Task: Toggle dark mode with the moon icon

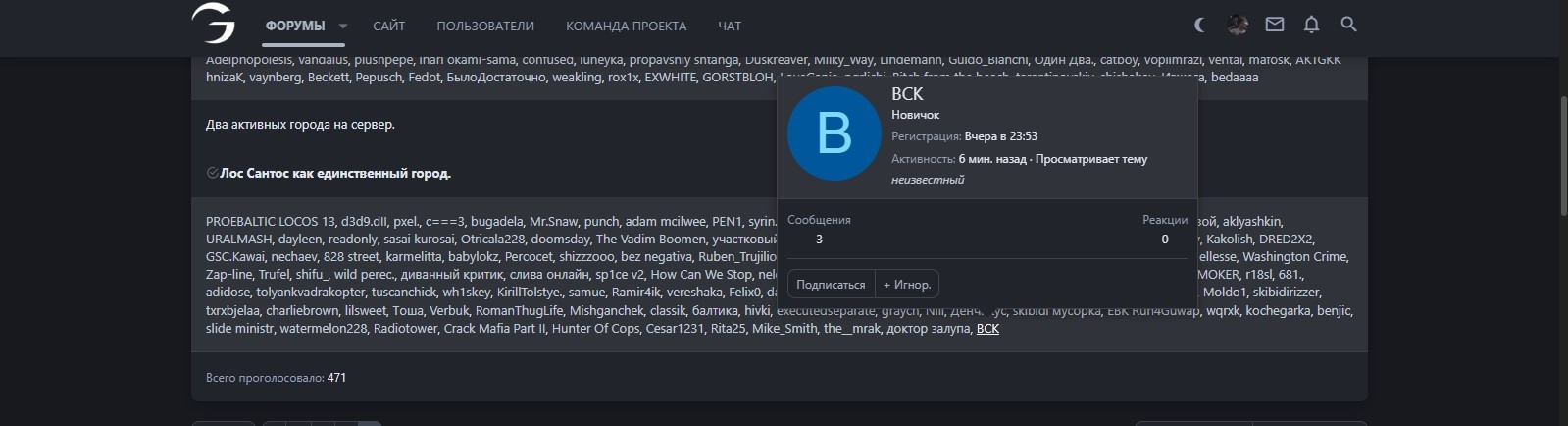Action: pyautogui.click(x=1200, y=25)
